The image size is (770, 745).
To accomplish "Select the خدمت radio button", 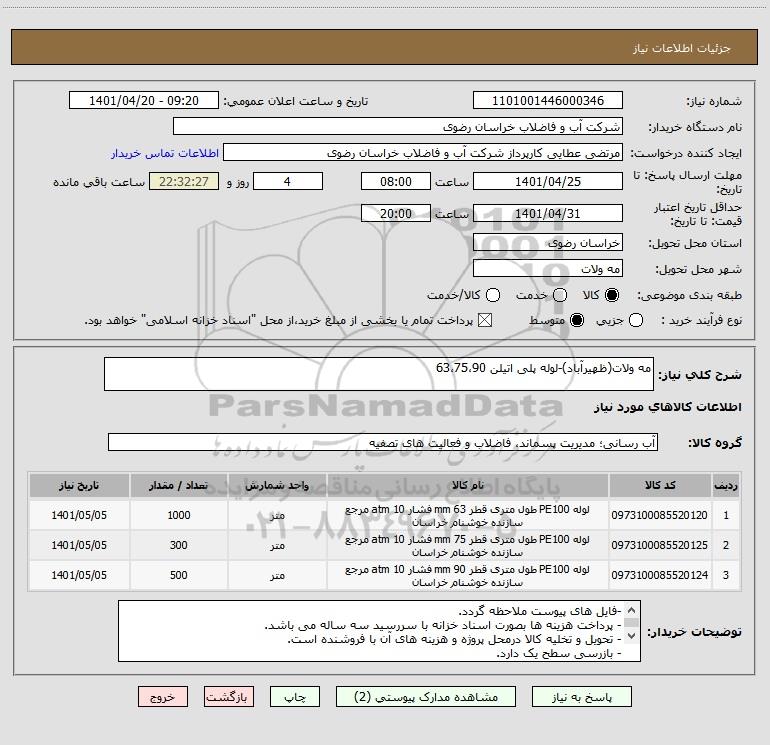I will click(560, 295).
